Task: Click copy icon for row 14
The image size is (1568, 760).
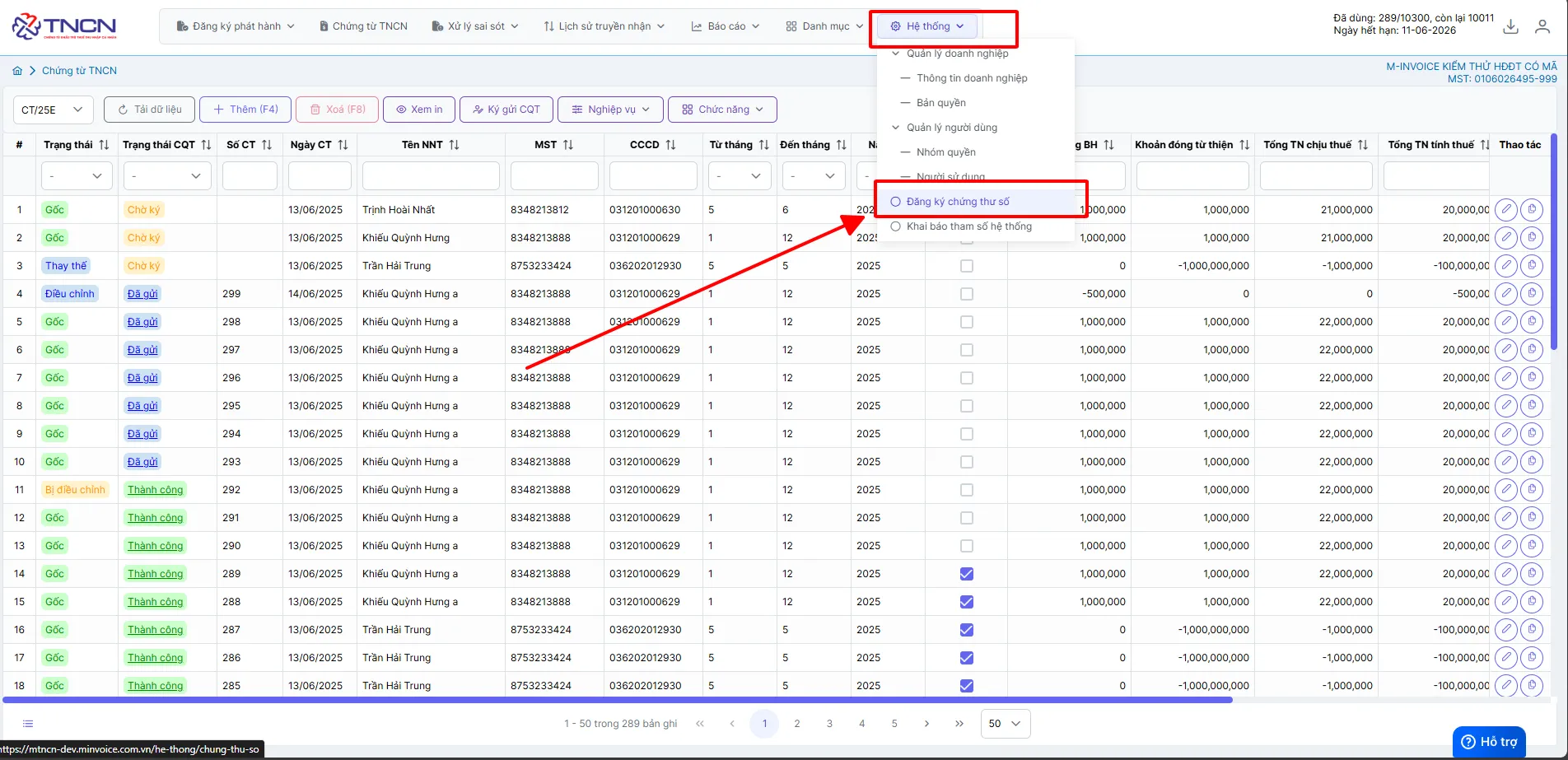Action: (1532, 574)
